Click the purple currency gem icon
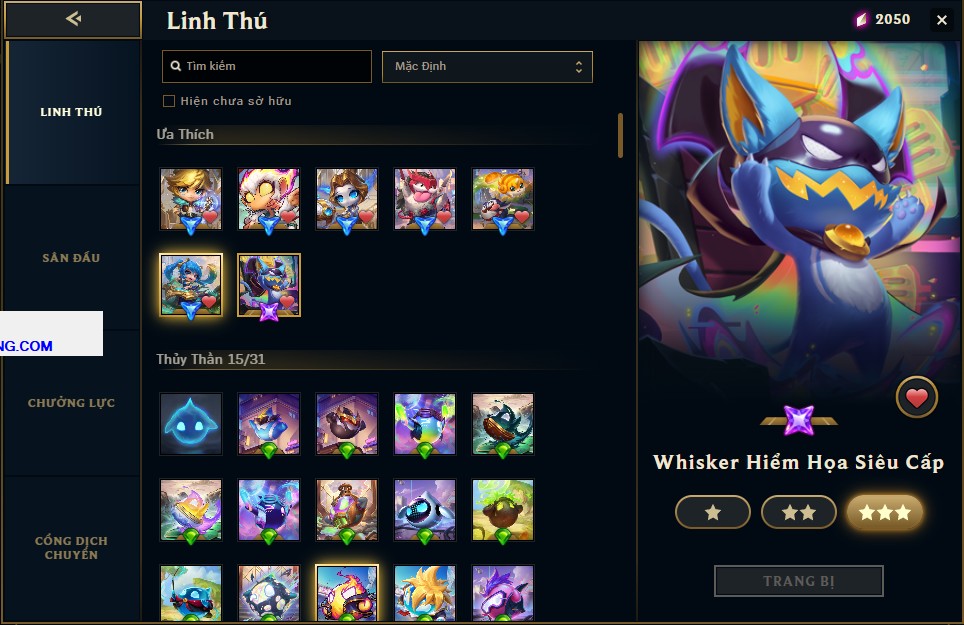The image size is (964, 625). [861, 20]
